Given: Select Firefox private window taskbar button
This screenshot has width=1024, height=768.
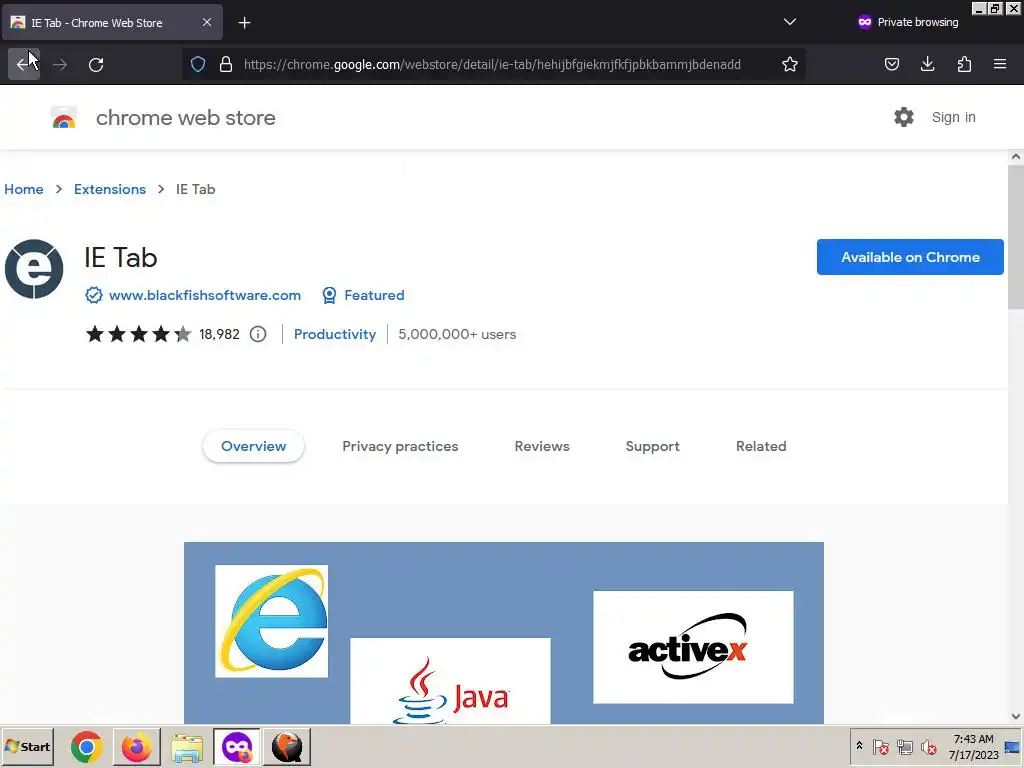Looking at the screenshot, I should [236, 746].
